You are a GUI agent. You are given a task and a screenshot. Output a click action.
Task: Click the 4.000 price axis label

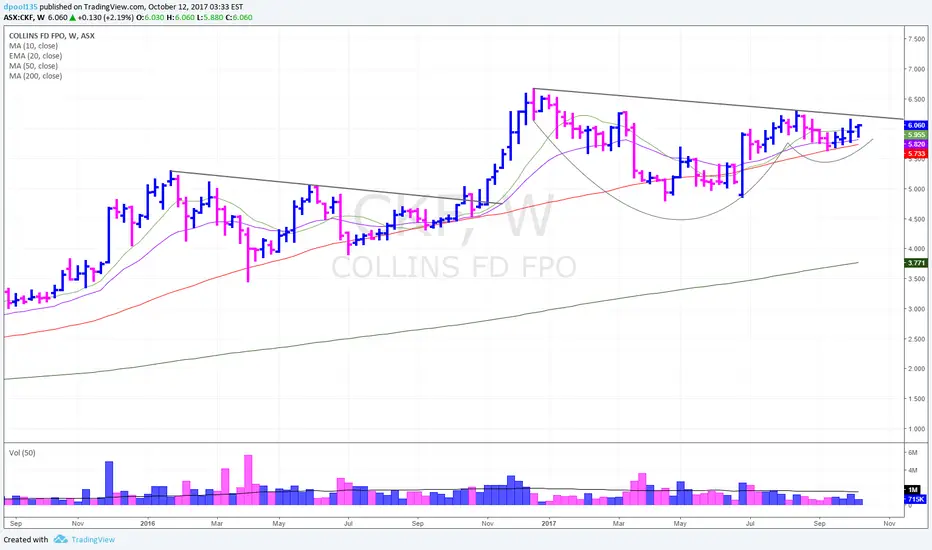click(x=916, y=249)
